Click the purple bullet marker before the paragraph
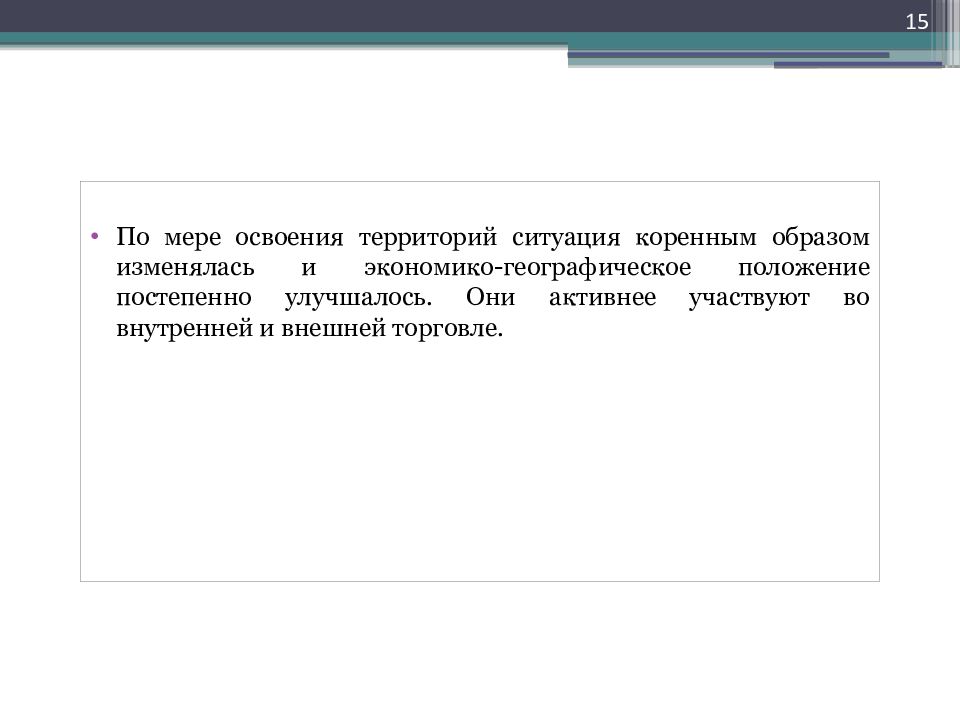The image size is (960, 720). (x=94, y=236)
